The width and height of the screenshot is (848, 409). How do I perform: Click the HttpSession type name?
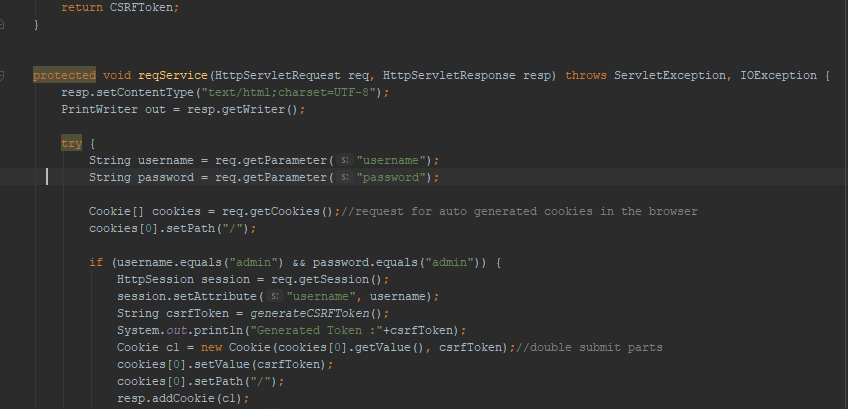pos(155,279)
